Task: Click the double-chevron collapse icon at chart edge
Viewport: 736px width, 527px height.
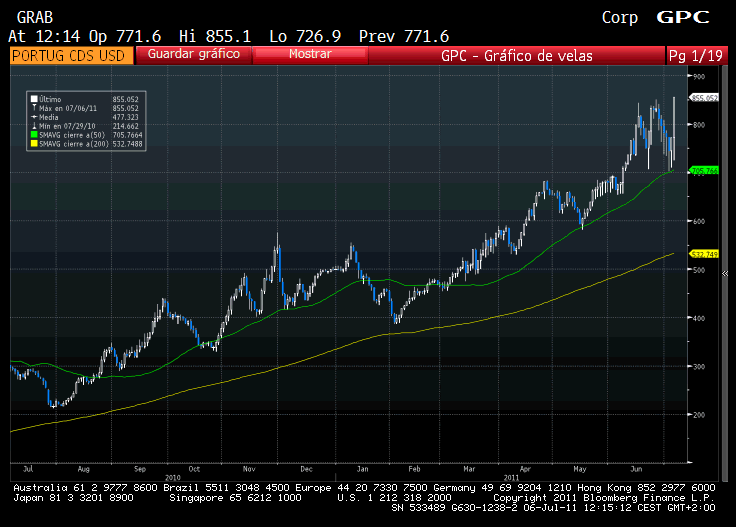Action: pos(725,273)
